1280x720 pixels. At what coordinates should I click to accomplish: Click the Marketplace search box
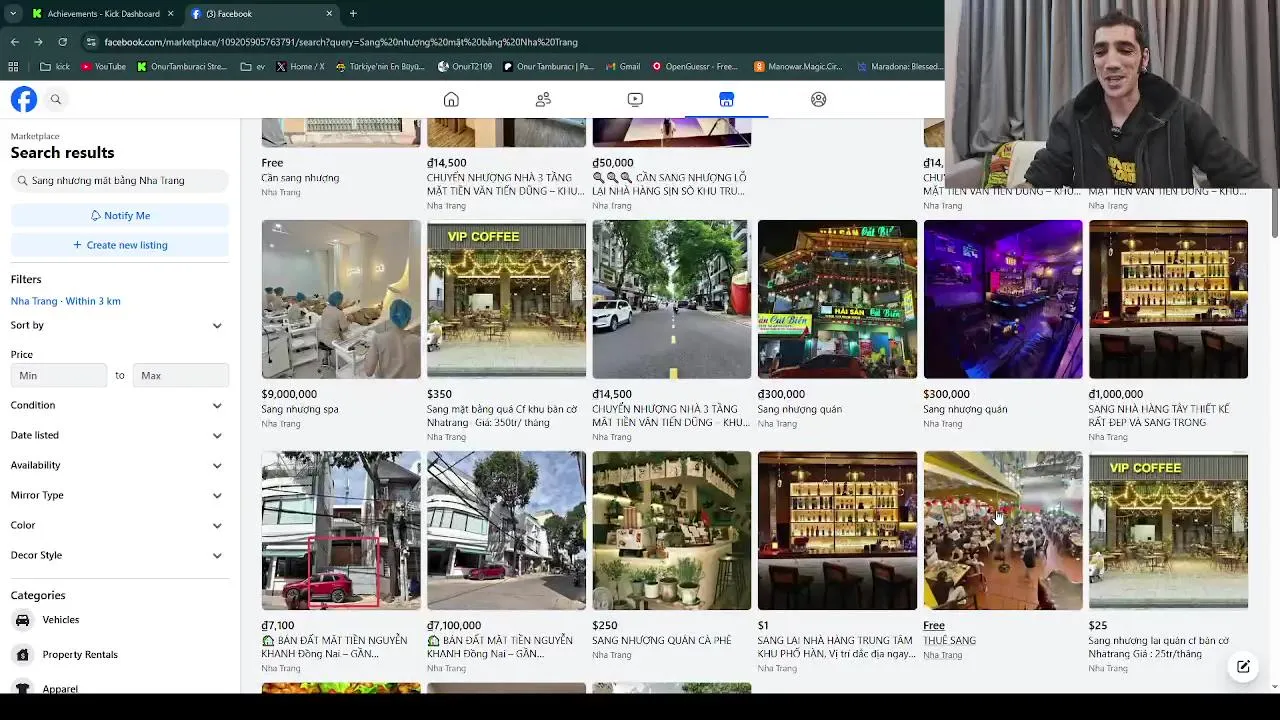coord(120,181)
